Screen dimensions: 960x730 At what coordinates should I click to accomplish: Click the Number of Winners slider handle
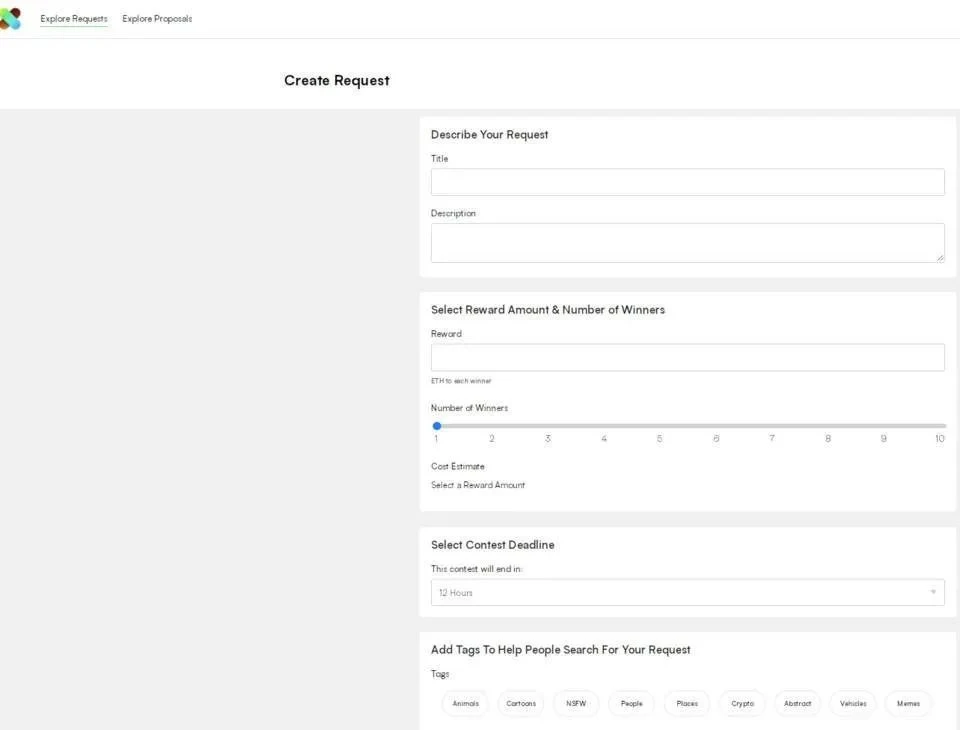point(437,426)
